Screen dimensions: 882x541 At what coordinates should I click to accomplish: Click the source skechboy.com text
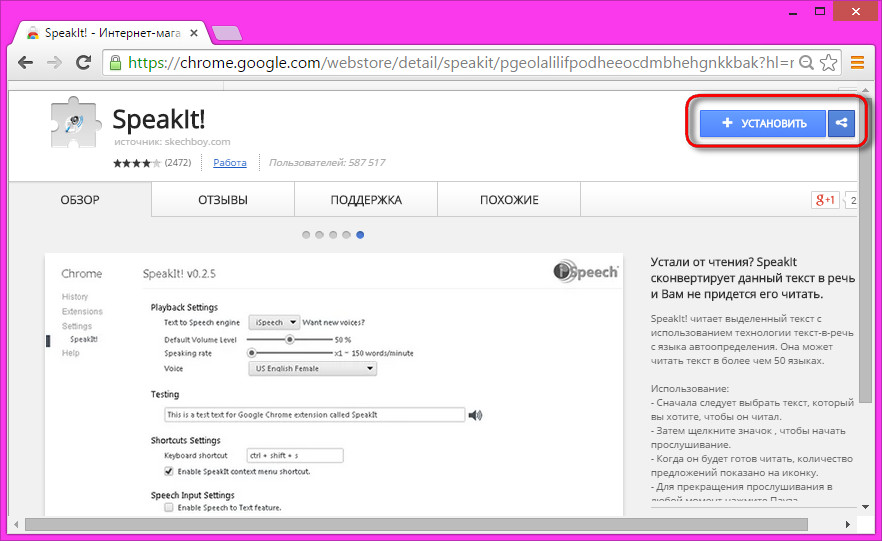click(x=172, y=142)
